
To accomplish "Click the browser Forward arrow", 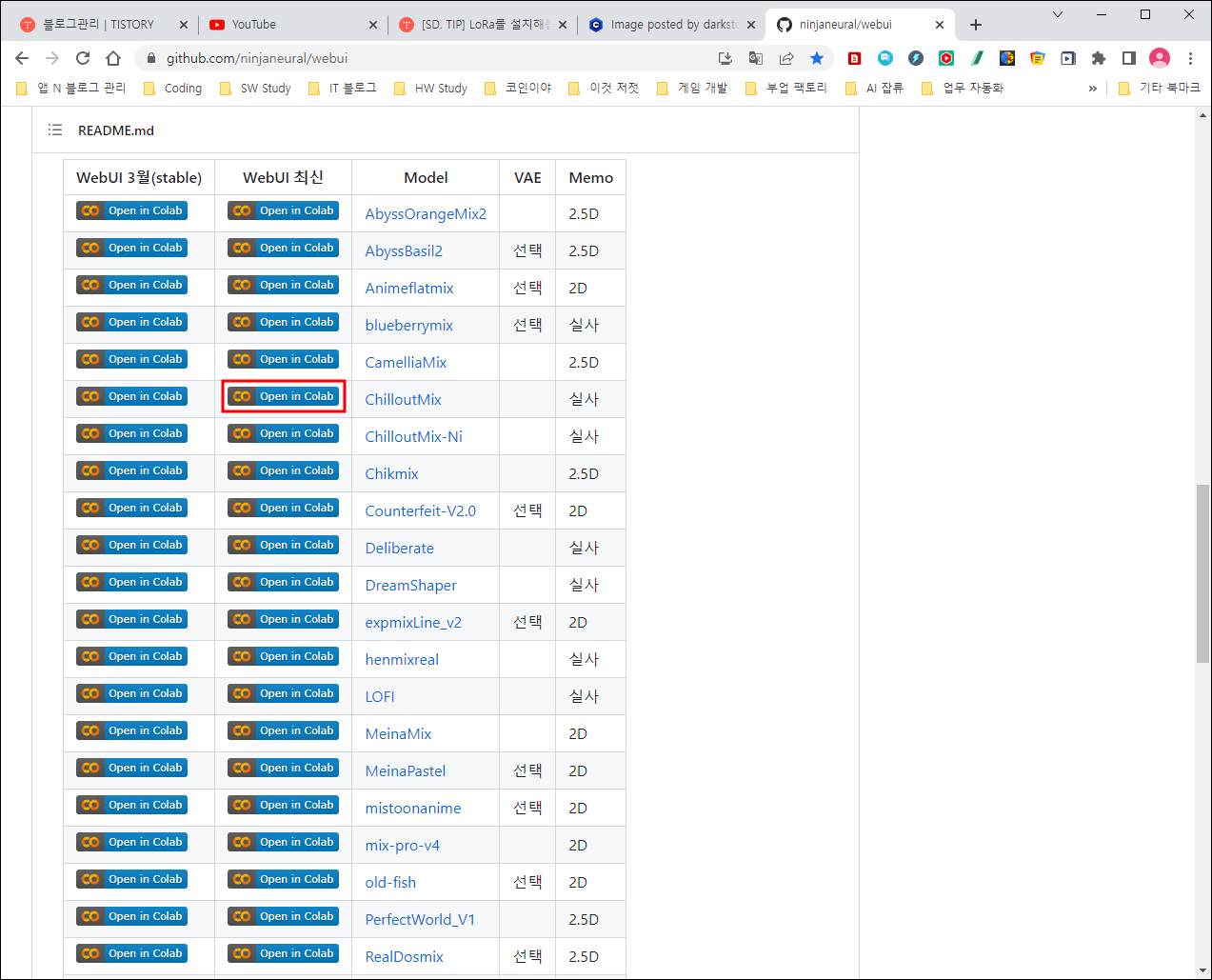I will (52, 58).
